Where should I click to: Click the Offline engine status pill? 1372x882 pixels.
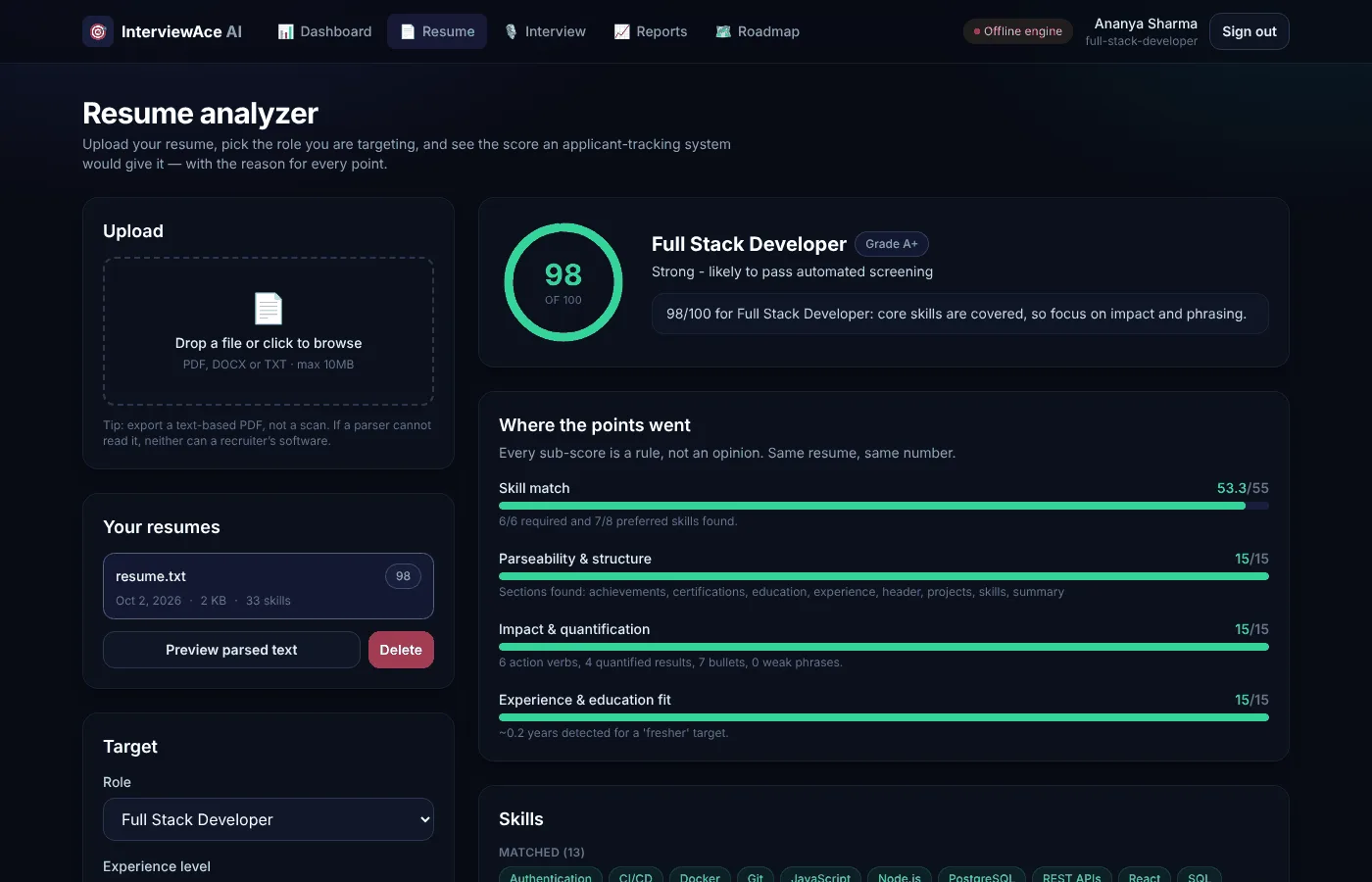click(1018, 31)
